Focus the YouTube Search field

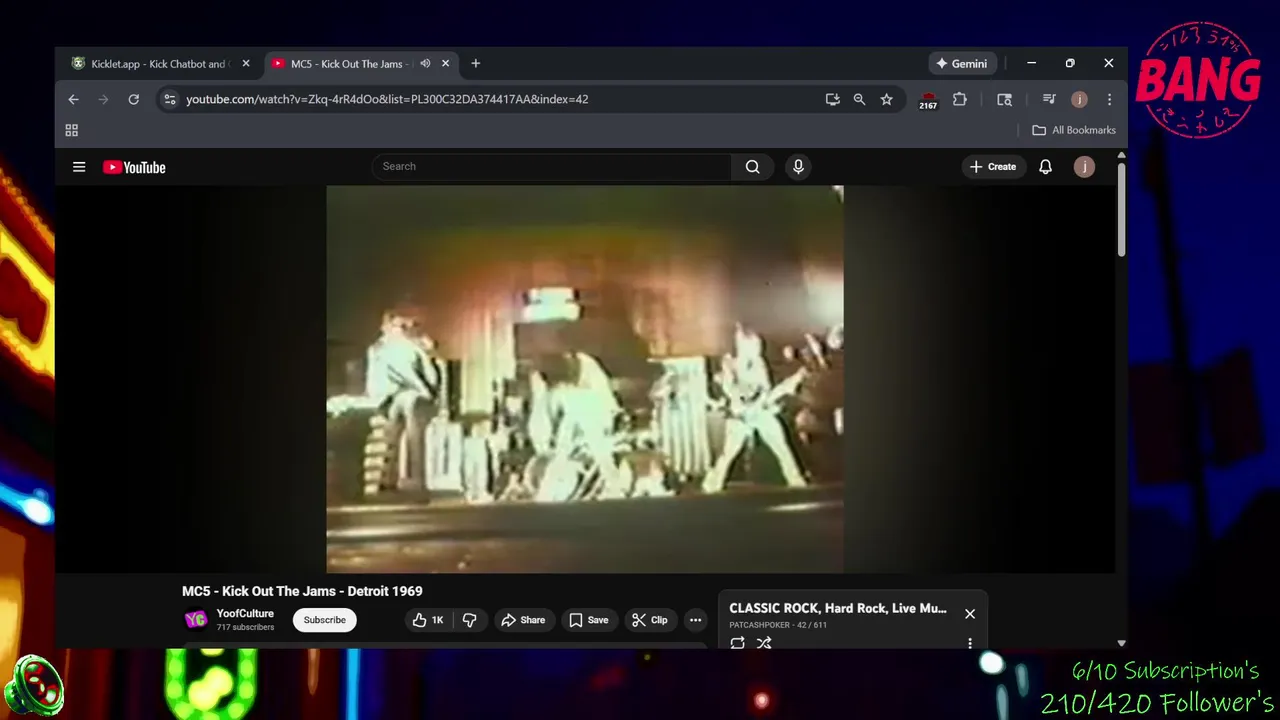552,167
